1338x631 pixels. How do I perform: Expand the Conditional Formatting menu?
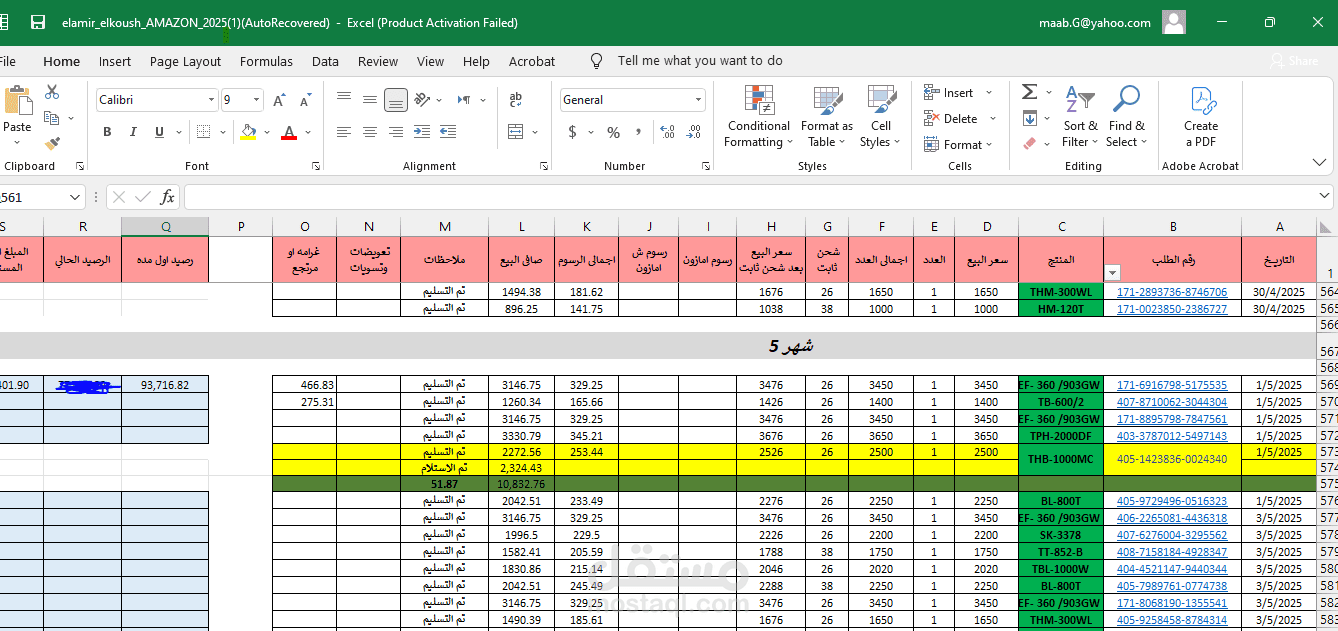click(x=758, y=117)
